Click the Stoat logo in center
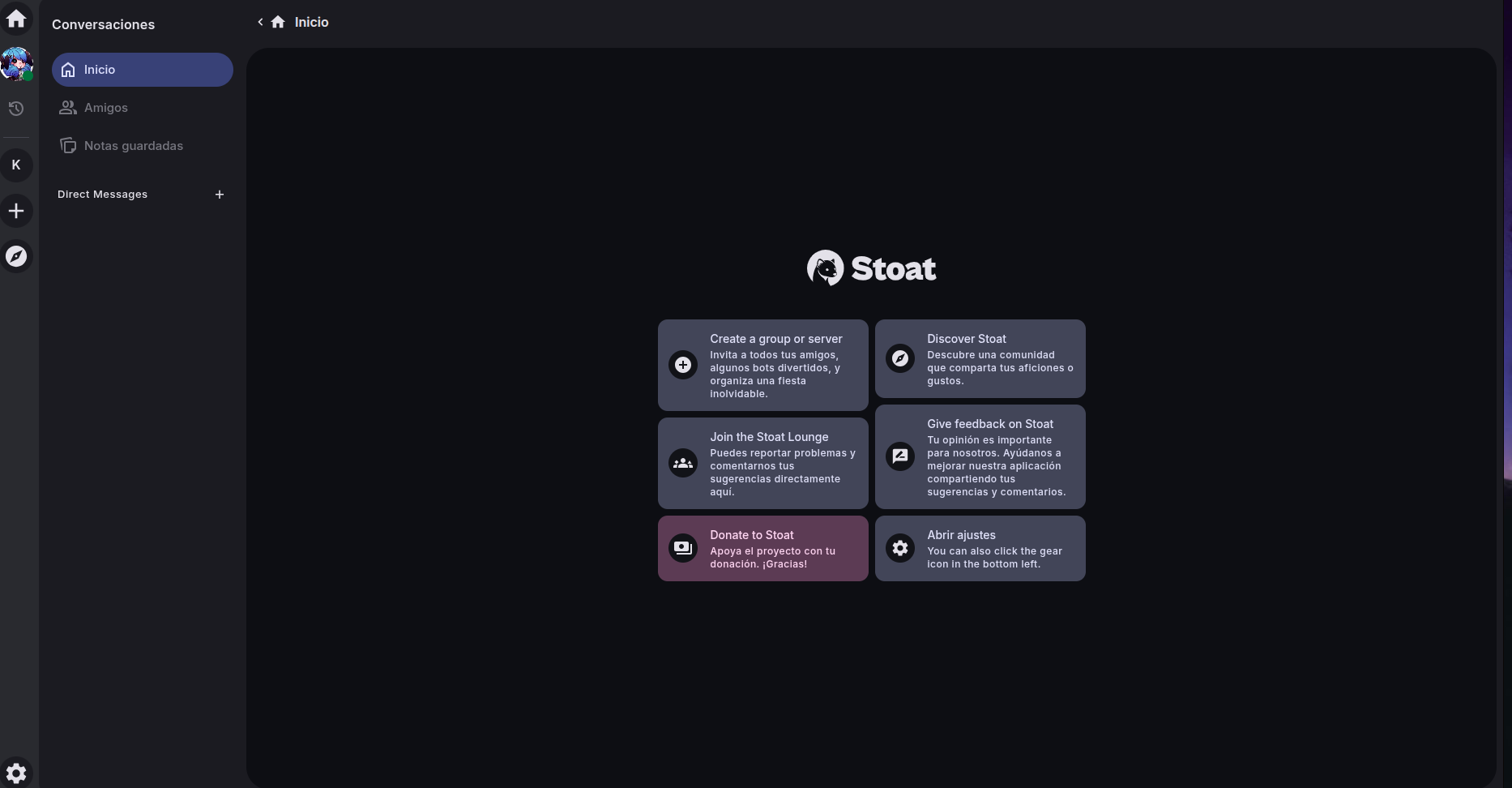This screenshot has width=1512, height=788. tap(871, 268)
